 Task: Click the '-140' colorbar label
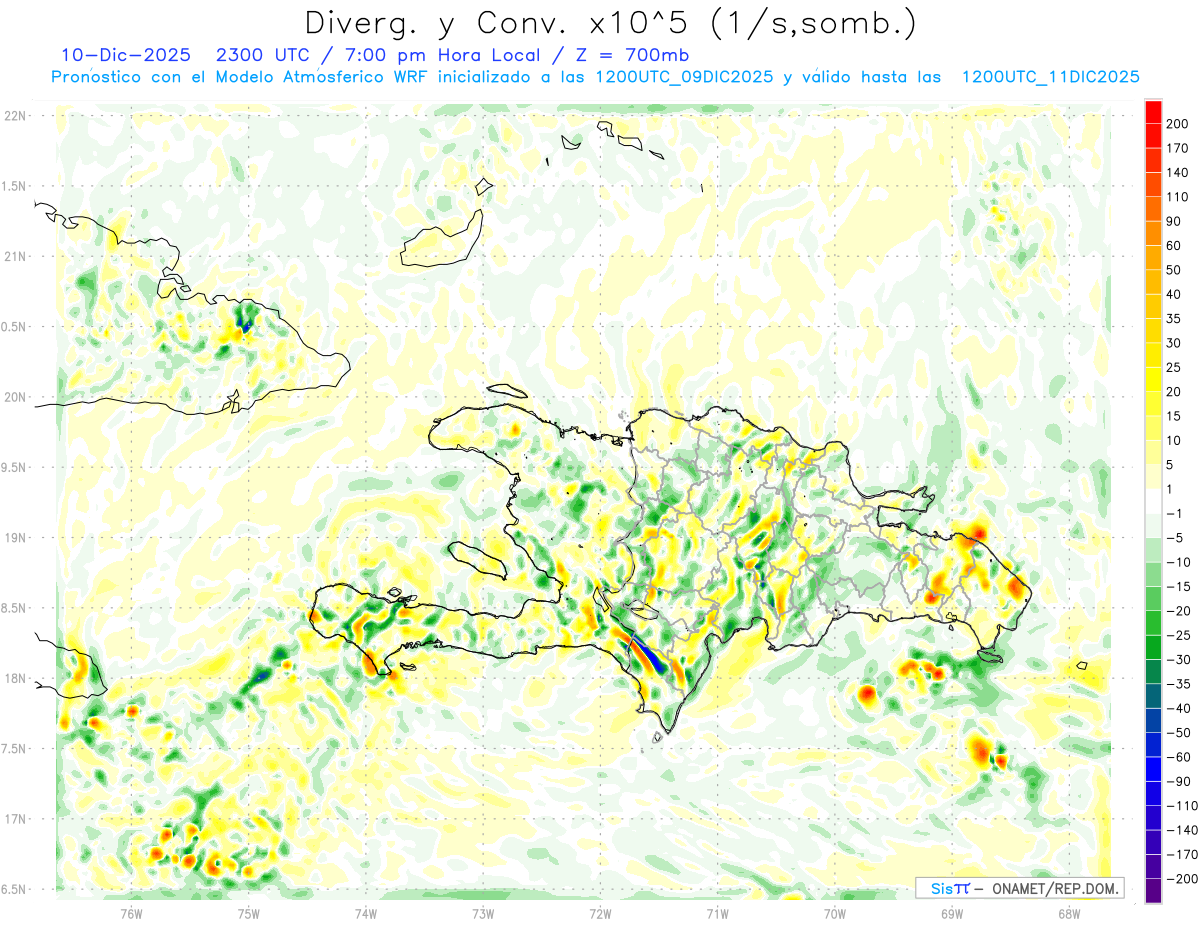point(1184,830)
